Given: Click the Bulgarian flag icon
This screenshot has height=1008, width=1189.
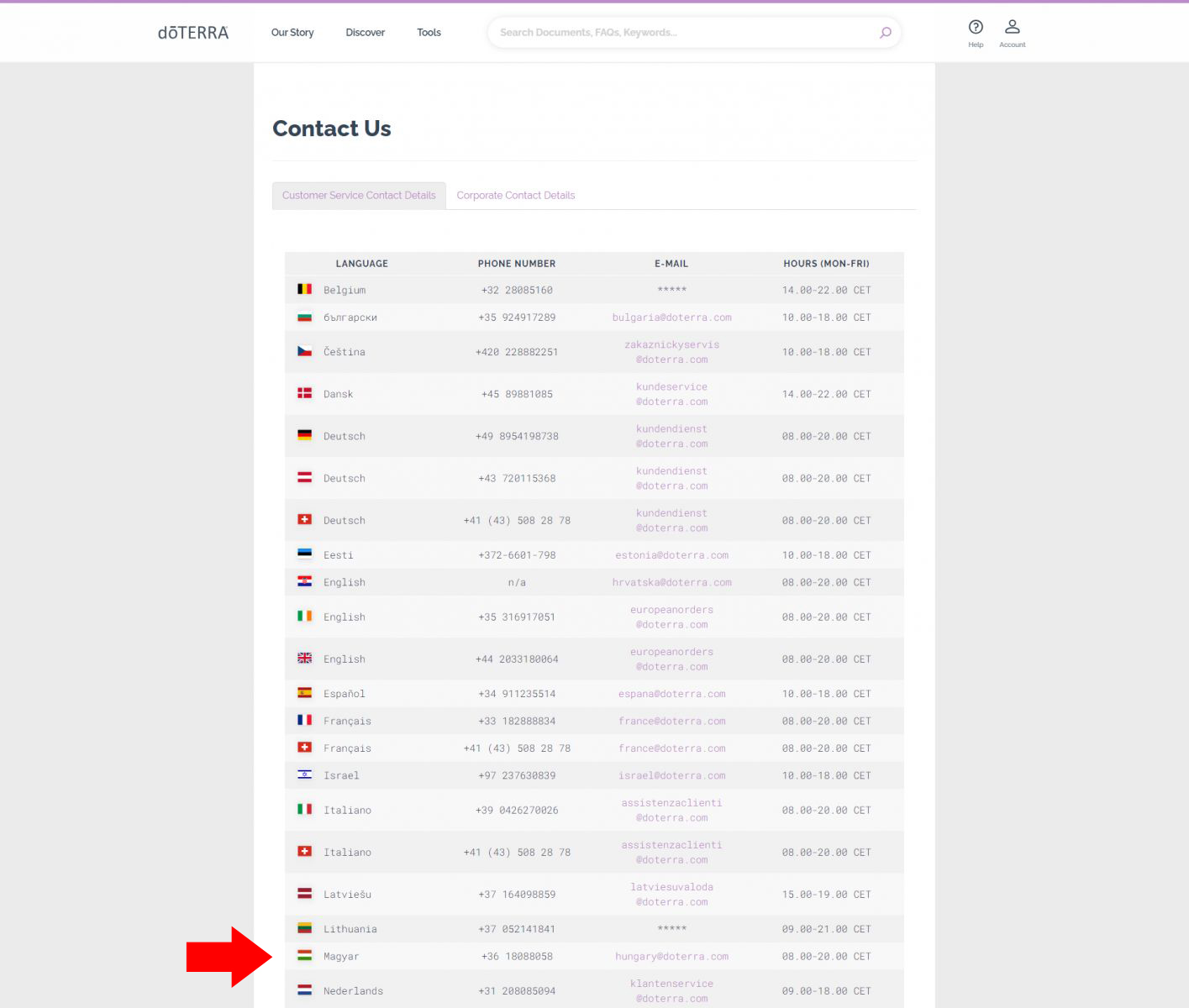Looking at the screenshot, I should coord(305,317).
